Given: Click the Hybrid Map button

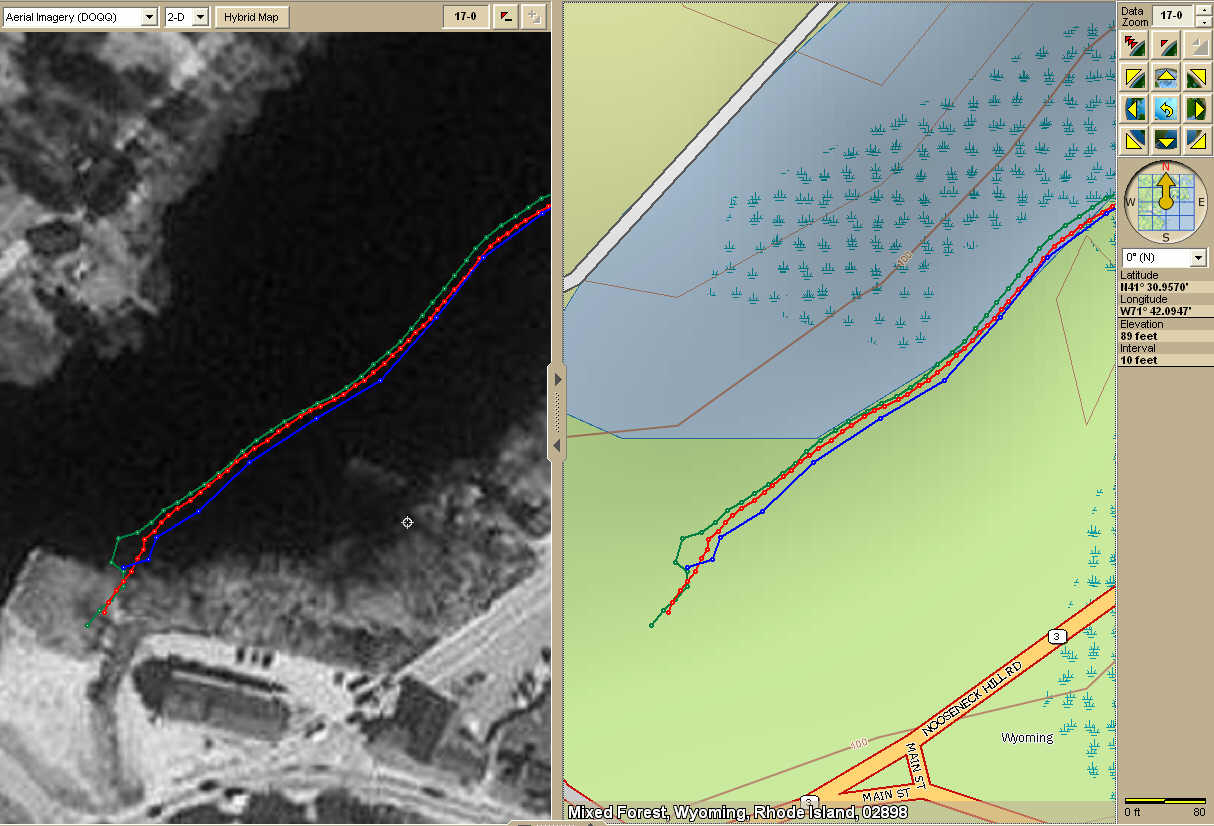Looking at the screenshot, I should (x=252, y=17).
